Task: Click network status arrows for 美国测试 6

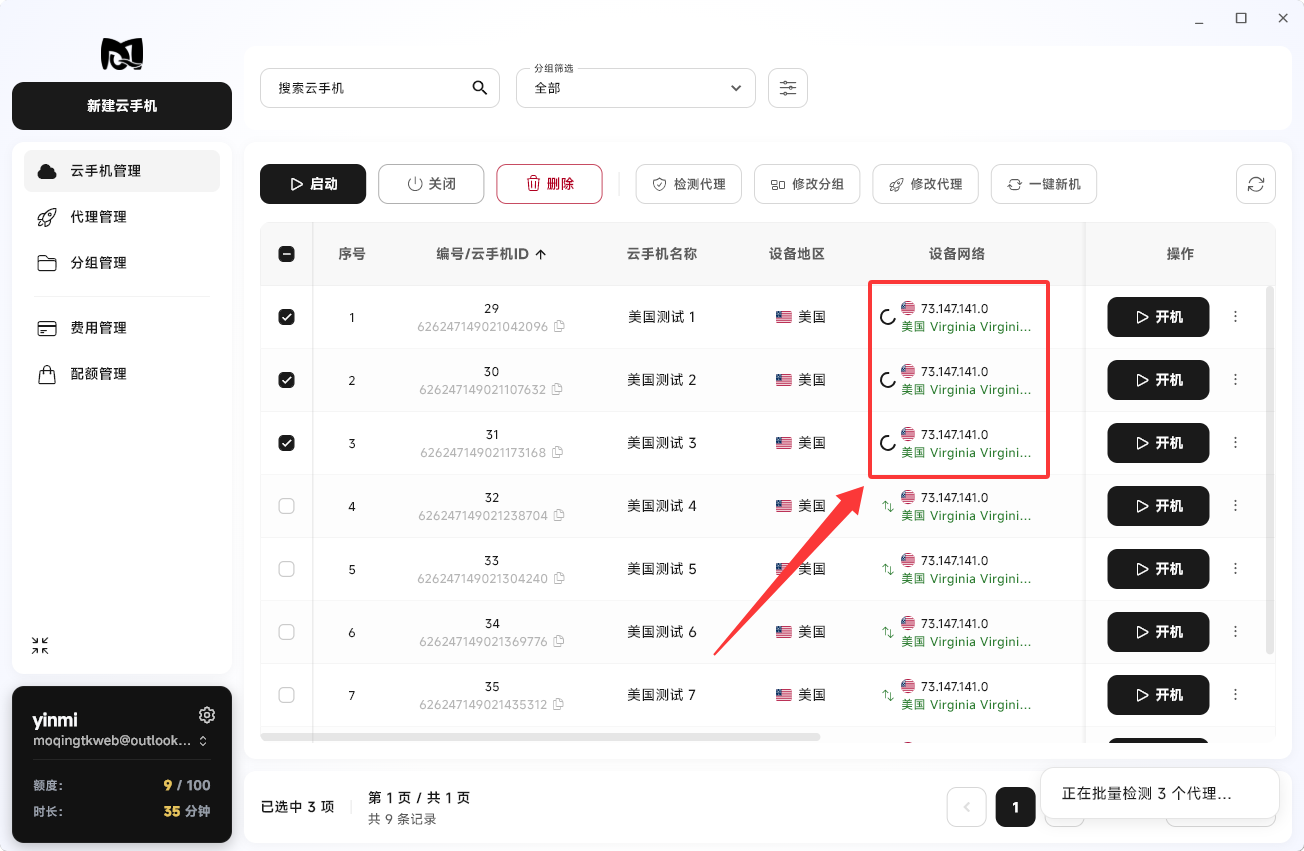Action: tap(887, 632)
